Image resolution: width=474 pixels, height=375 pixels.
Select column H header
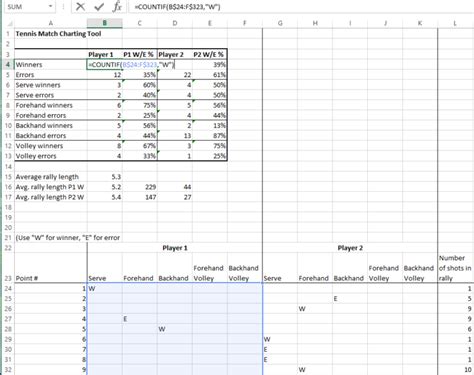tap(315, 23)
